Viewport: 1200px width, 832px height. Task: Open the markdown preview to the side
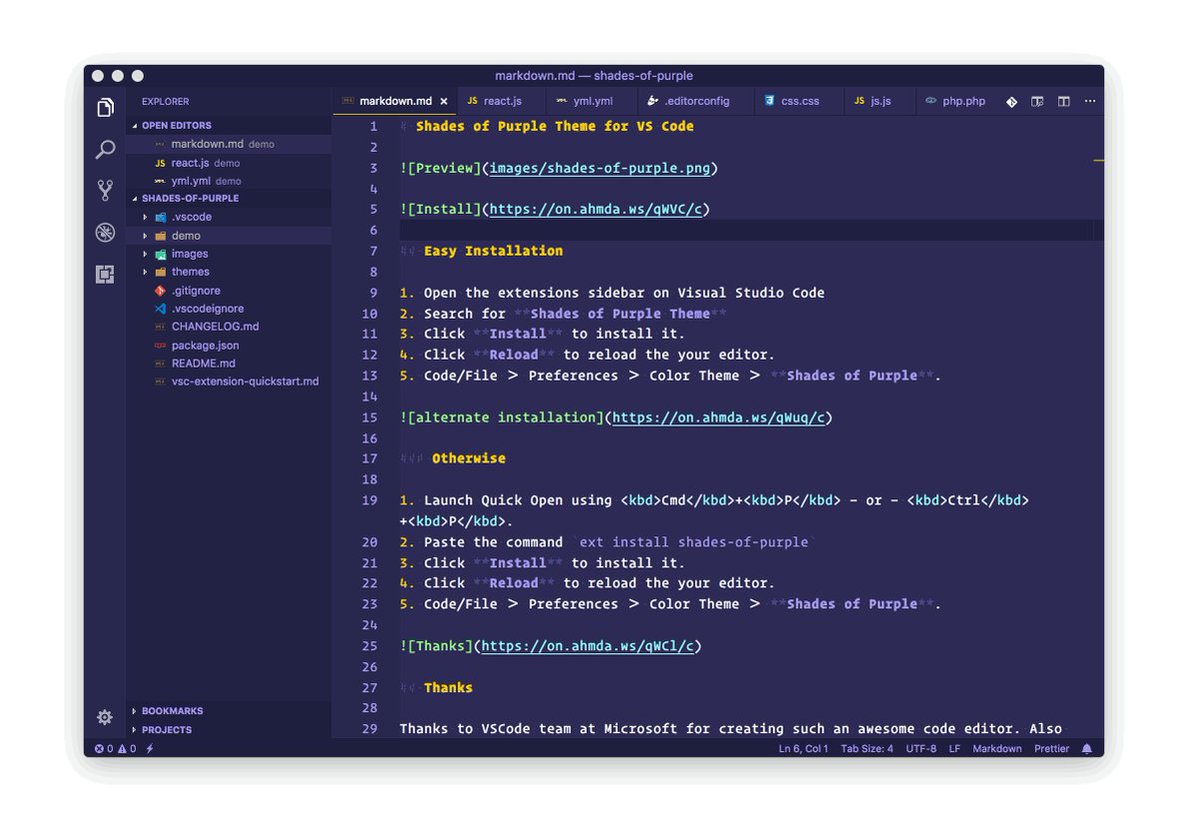[x=1037, y=102]
